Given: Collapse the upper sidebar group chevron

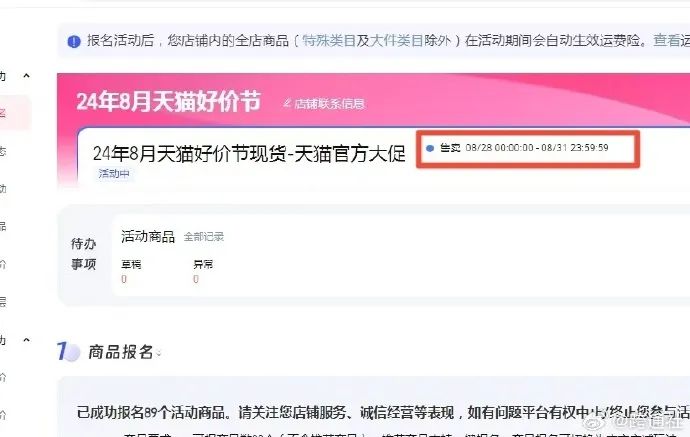Looking at the screenshot, I should (x=26, y=76).
